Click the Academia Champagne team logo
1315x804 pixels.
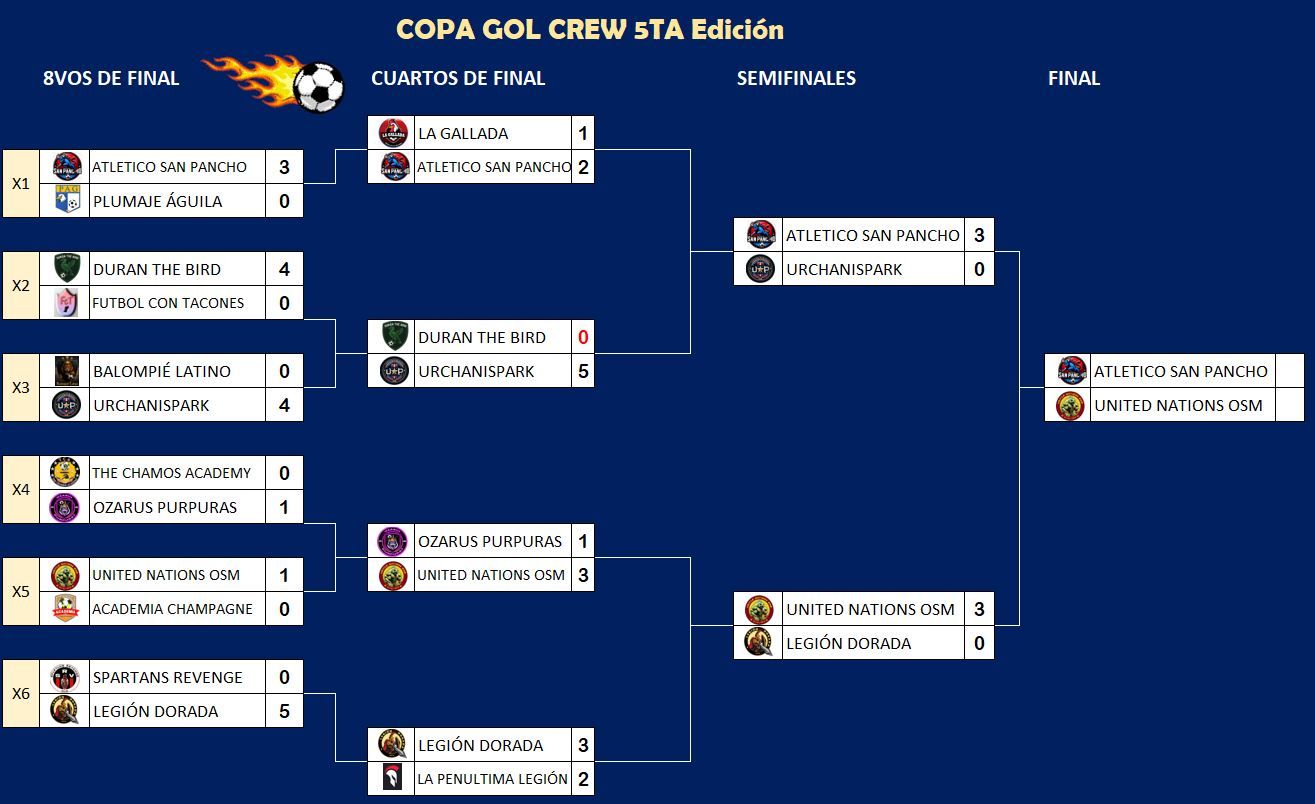tap(66, 609)
